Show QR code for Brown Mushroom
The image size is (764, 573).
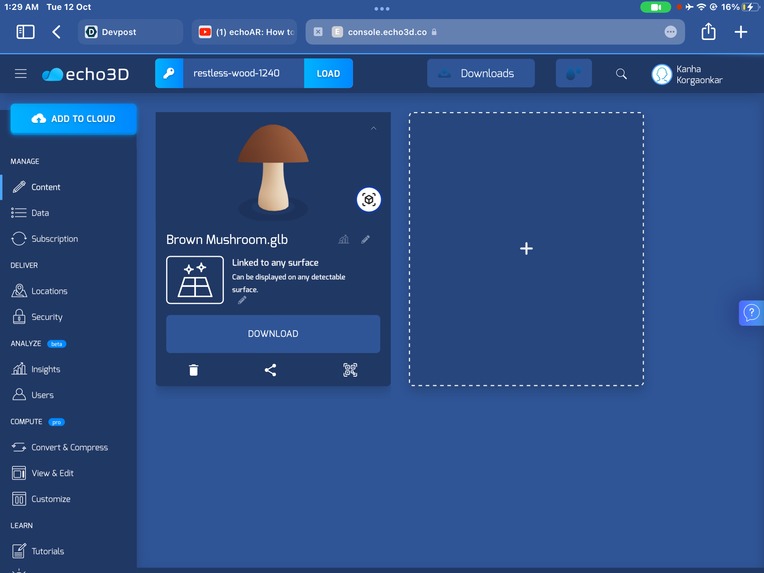click(x=350, y=370)
